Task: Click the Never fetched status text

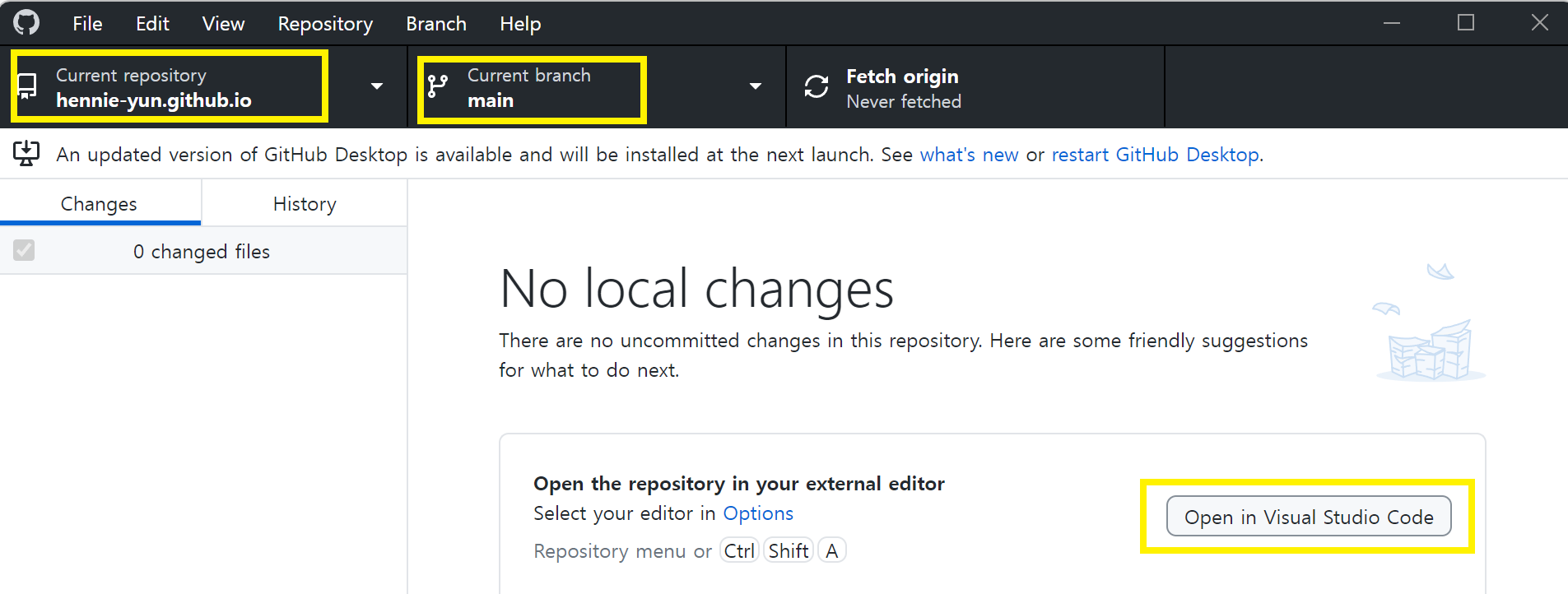Action: [904, 101]
